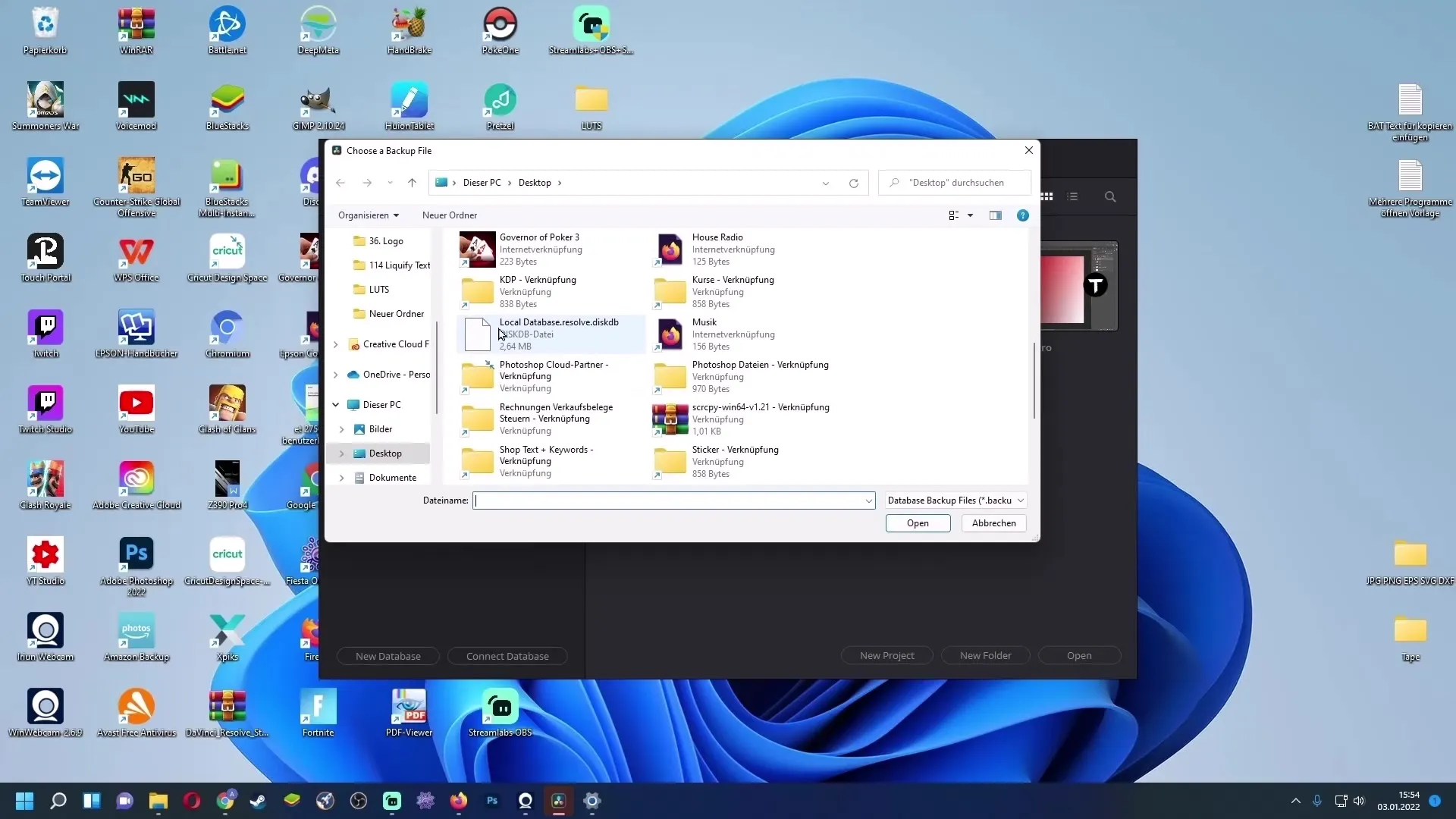Select the project thumbnail in DaVinci Resolve
1456x819 pixels.
pyautogui.click(x=1078, y=287)
